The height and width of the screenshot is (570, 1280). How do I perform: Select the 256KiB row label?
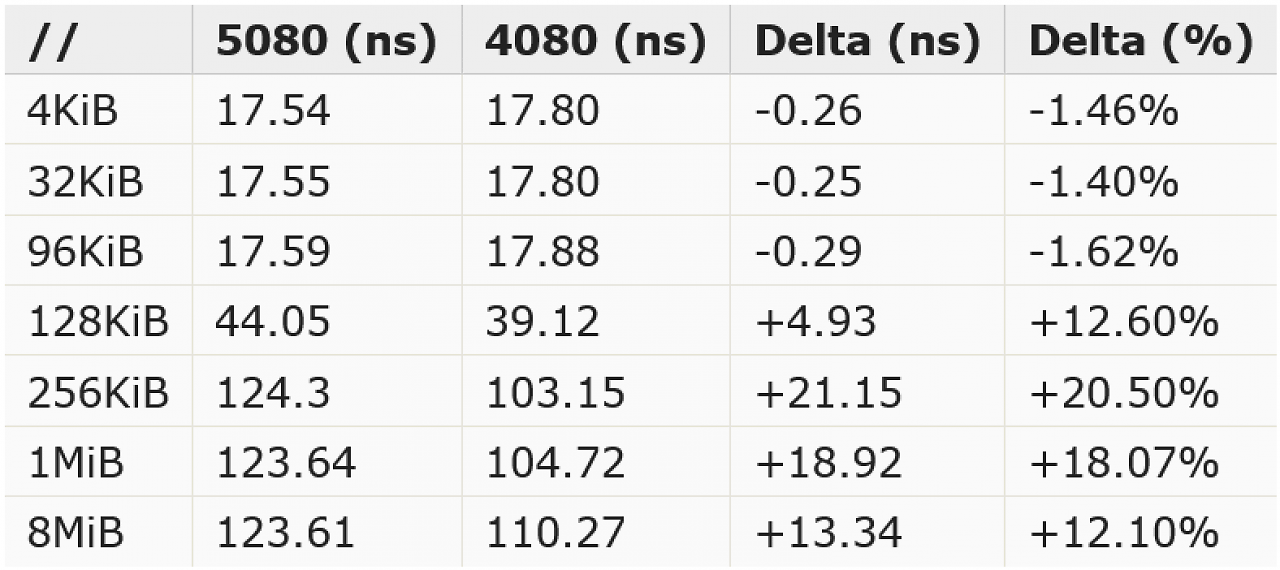coord(98,391)
